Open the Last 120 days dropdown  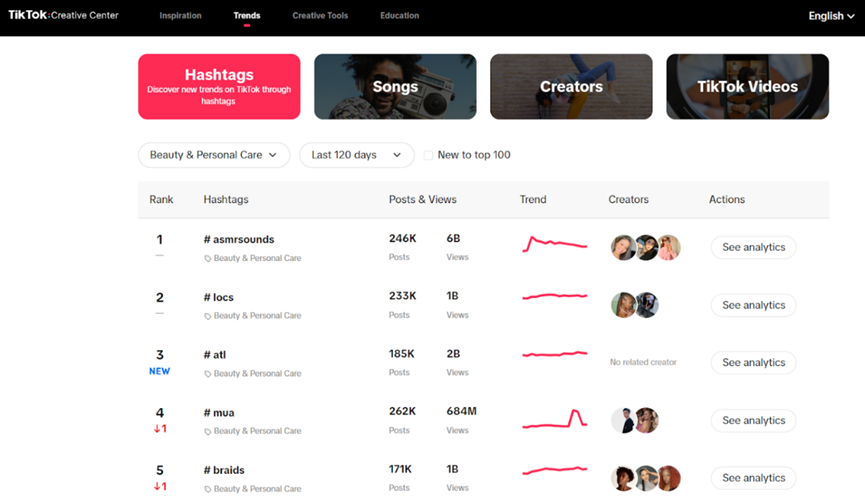(357, 155)
